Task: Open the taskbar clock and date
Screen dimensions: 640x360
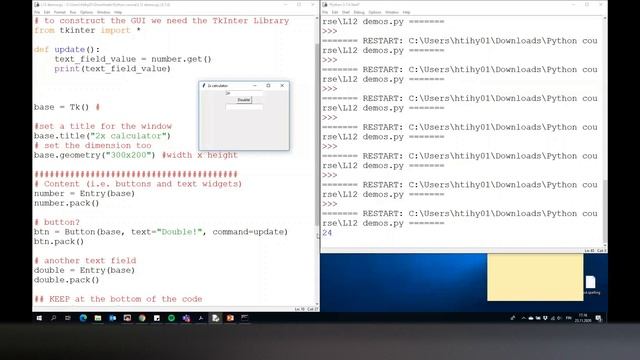Action: [x=583, y=318]
